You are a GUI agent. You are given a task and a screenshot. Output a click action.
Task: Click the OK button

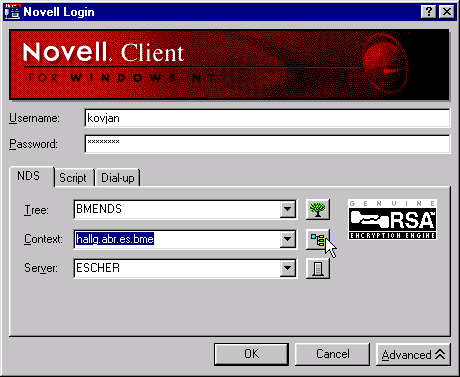tap(251, 354)
